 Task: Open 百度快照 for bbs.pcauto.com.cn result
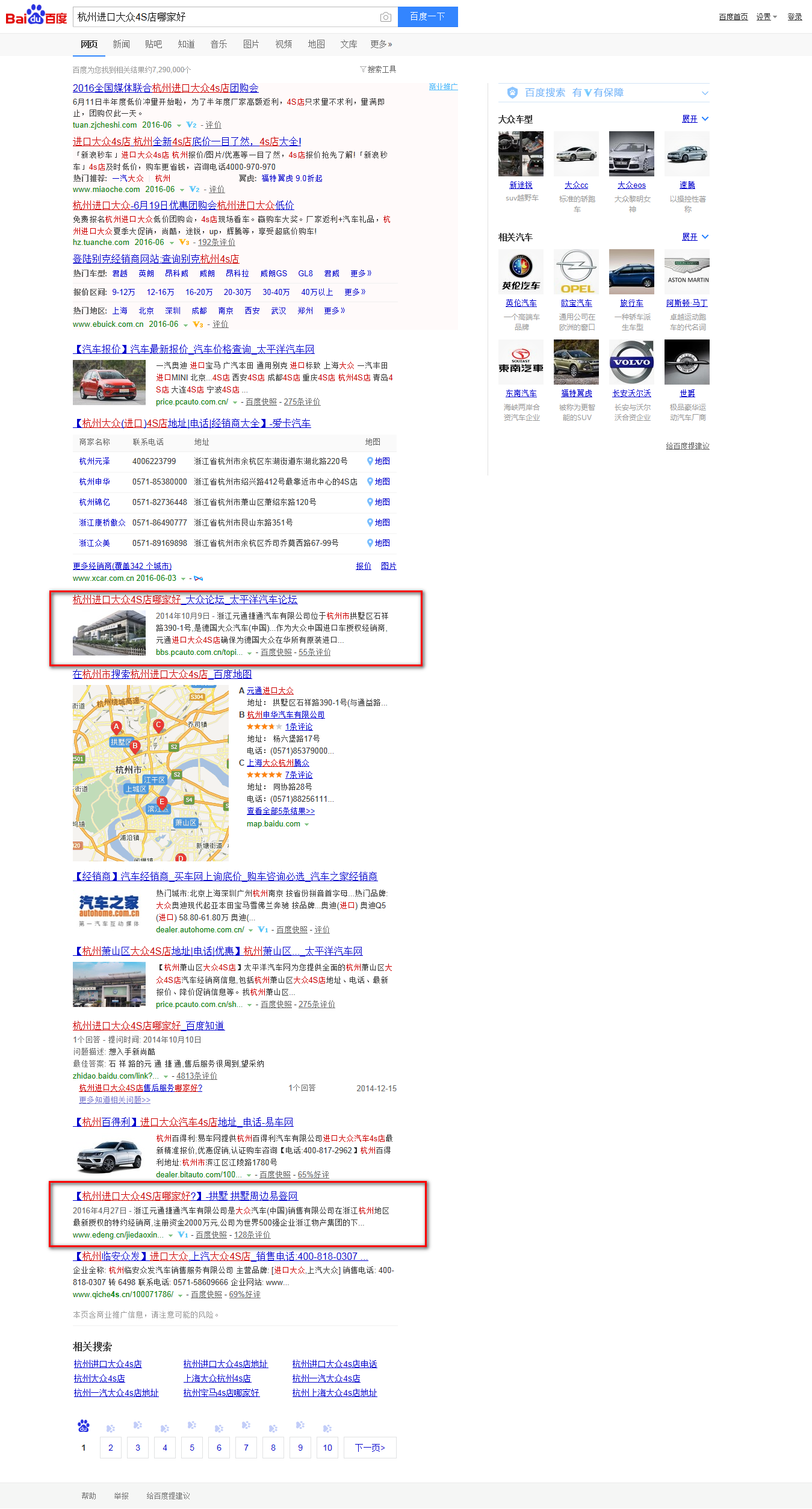coord(276,652)
